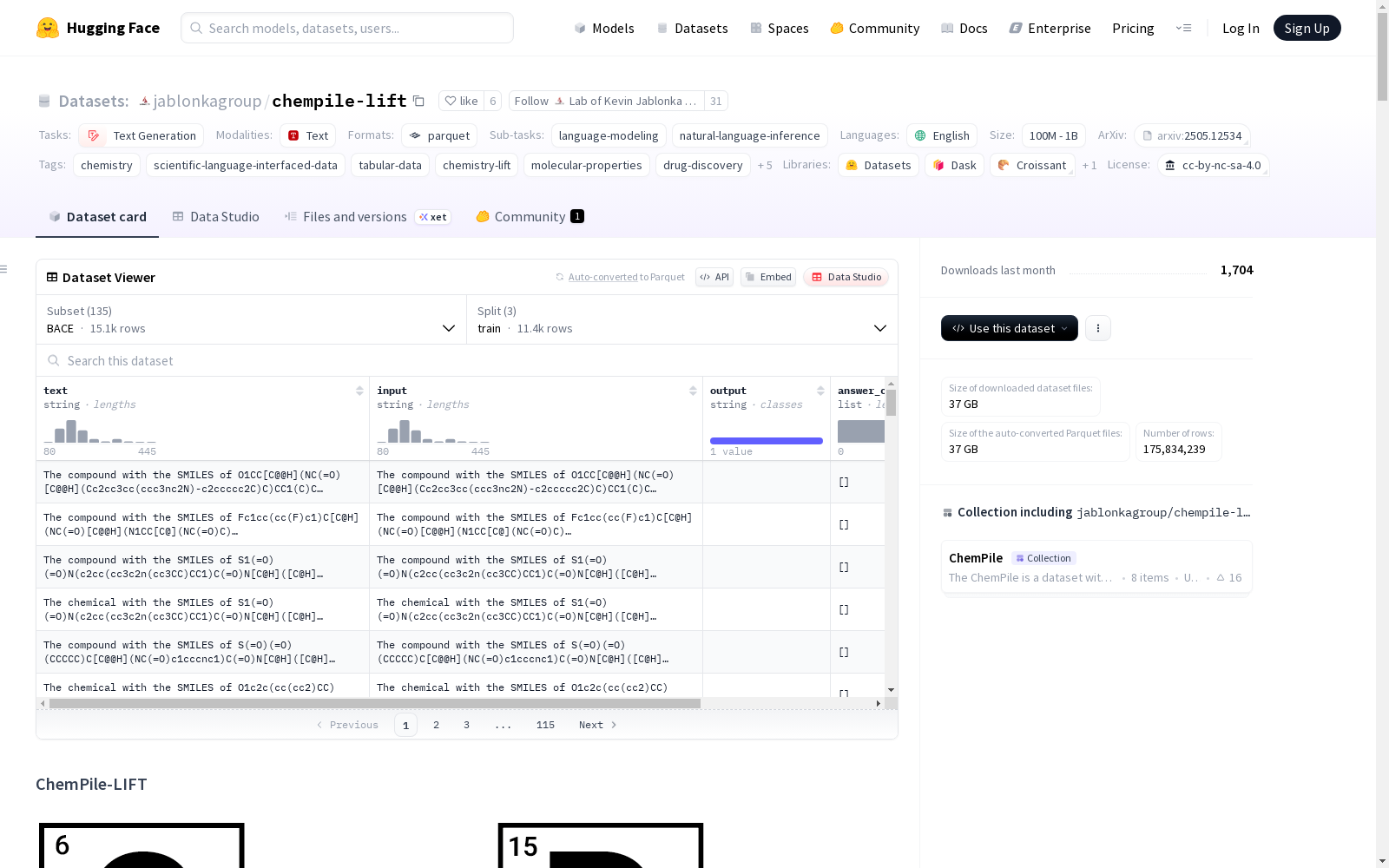Open Data Studio from the viewer header
Screen dimensions: 1389x868
(846, 277)
